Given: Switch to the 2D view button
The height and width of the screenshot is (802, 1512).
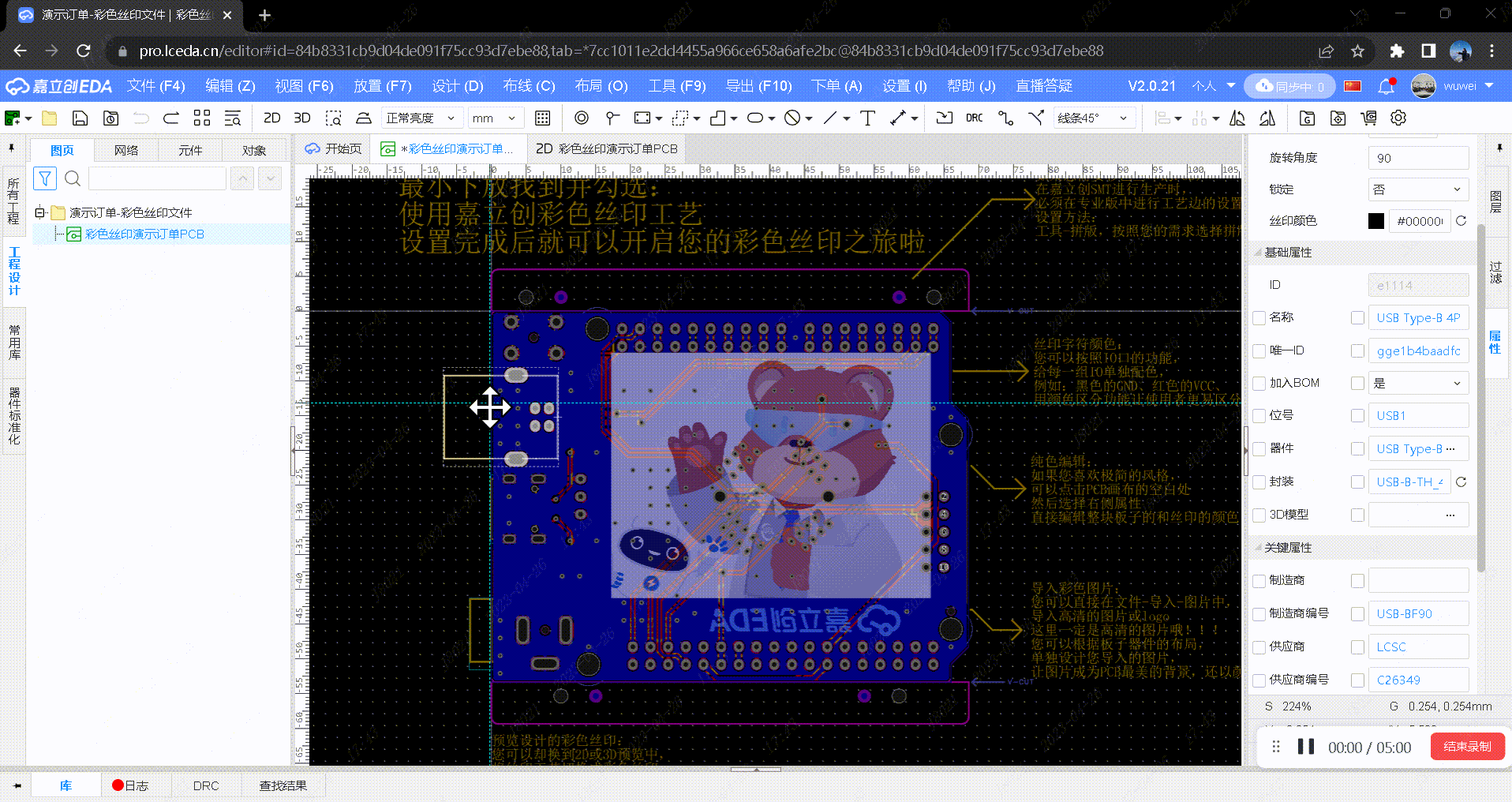Looking at the screenshot, I should tap(272, 118).
